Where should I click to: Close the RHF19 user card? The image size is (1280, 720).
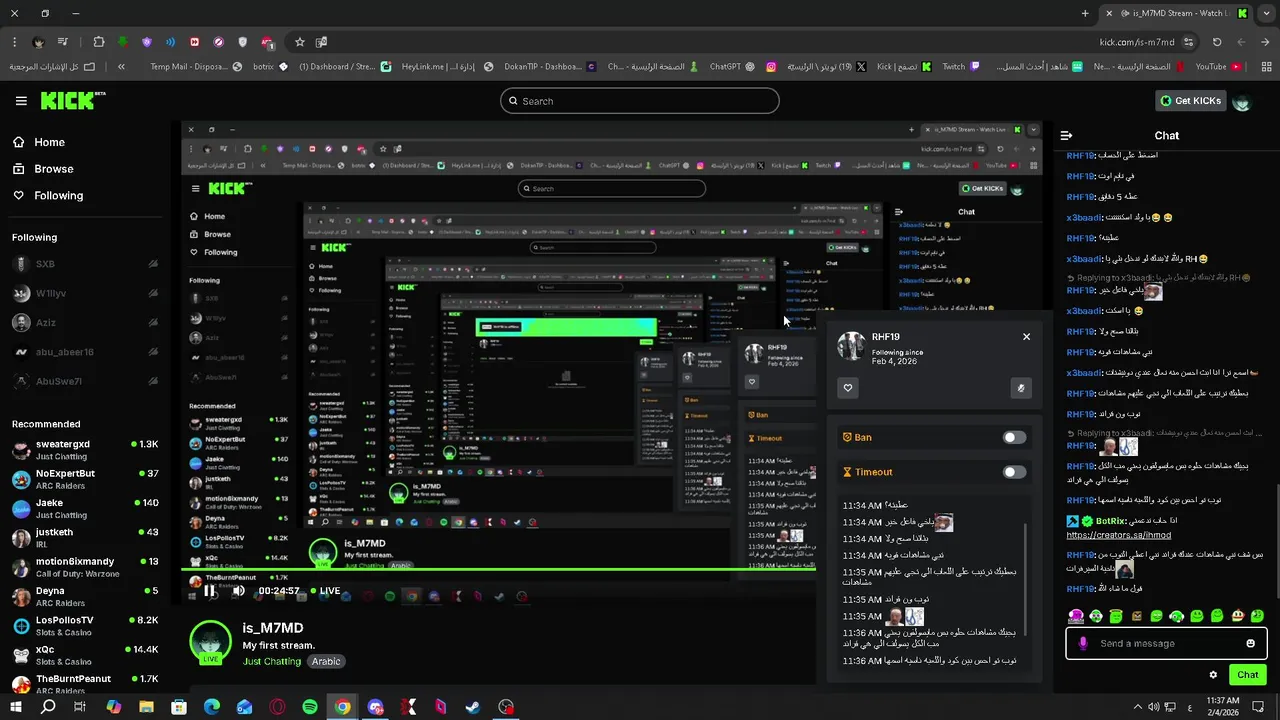pos(1026,337)
